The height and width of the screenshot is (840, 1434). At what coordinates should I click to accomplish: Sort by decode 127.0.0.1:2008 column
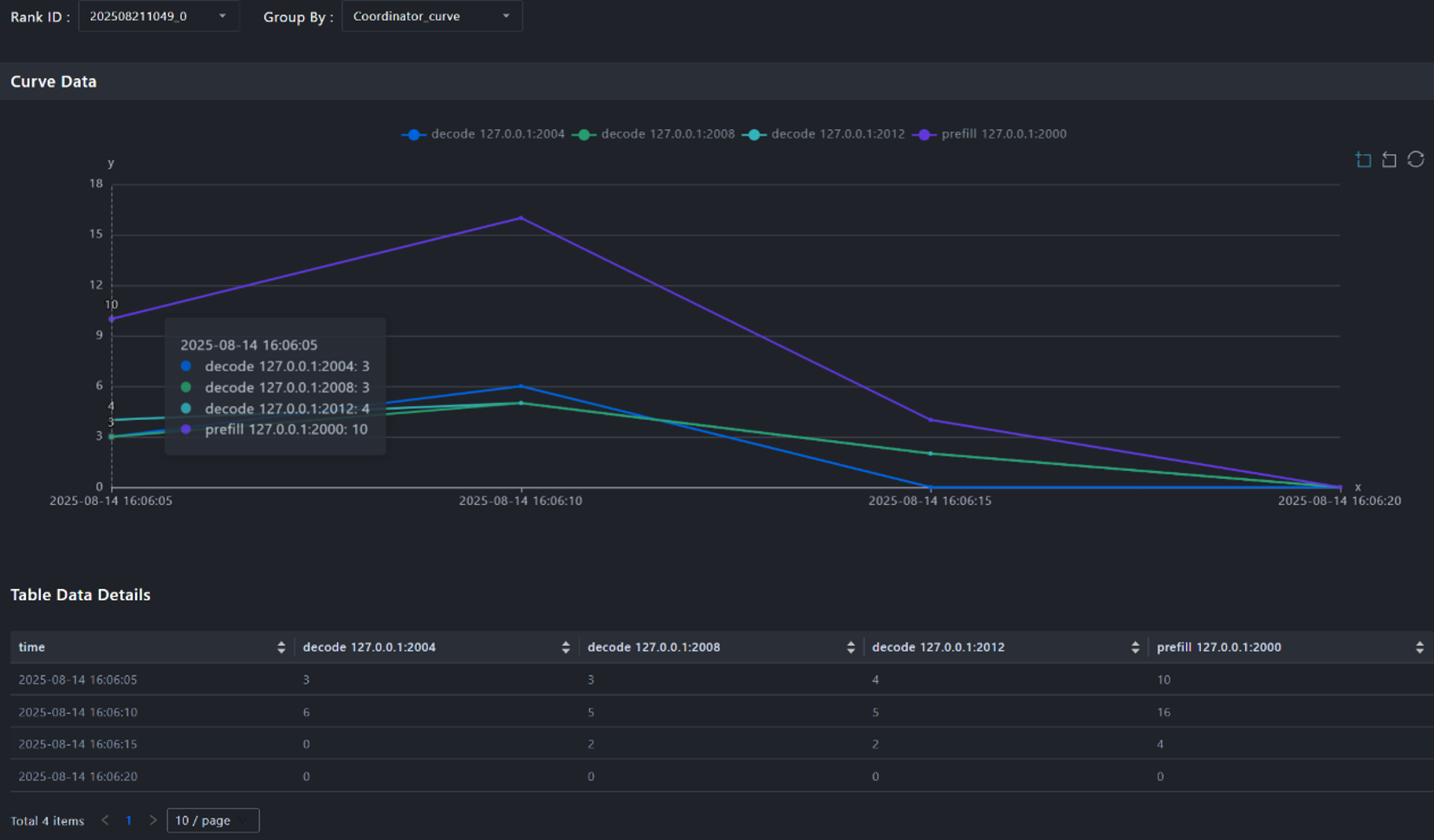[x=850, y=648]
